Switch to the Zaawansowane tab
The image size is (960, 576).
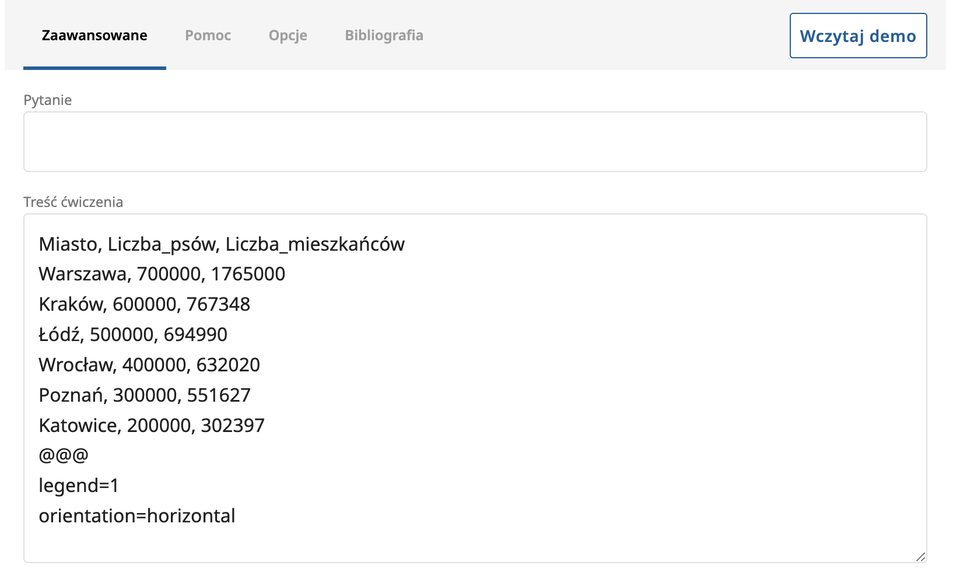coord(94,35)
